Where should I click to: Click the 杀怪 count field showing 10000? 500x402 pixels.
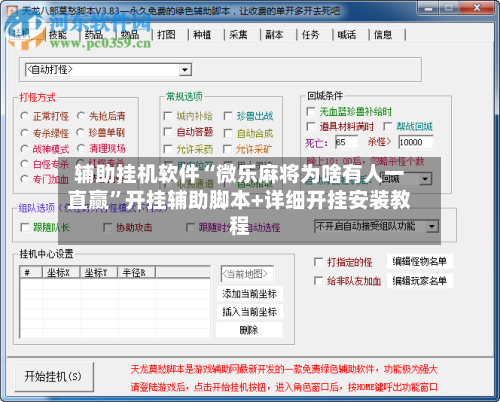(x=416, y=142)
